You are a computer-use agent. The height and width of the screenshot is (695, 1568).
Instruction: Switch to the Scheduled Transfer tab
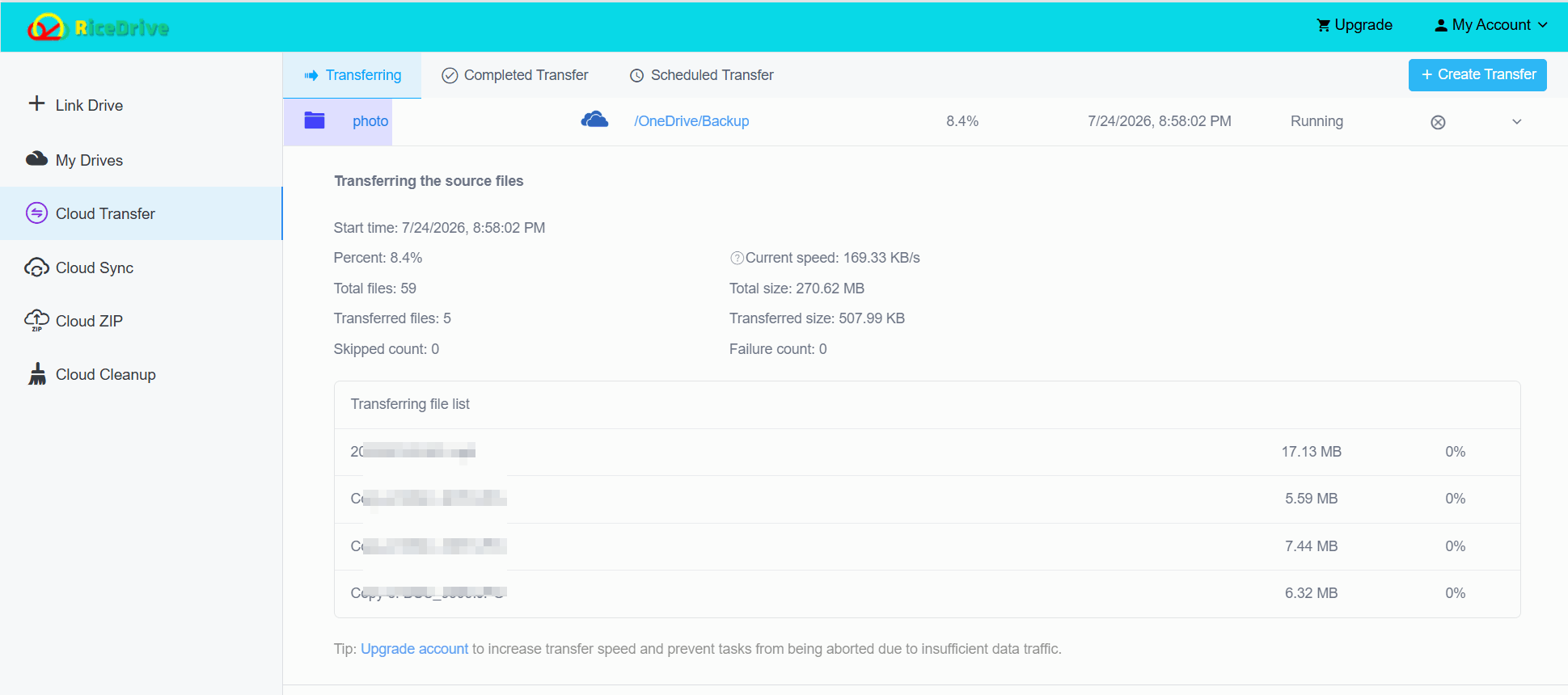[702, 75]
